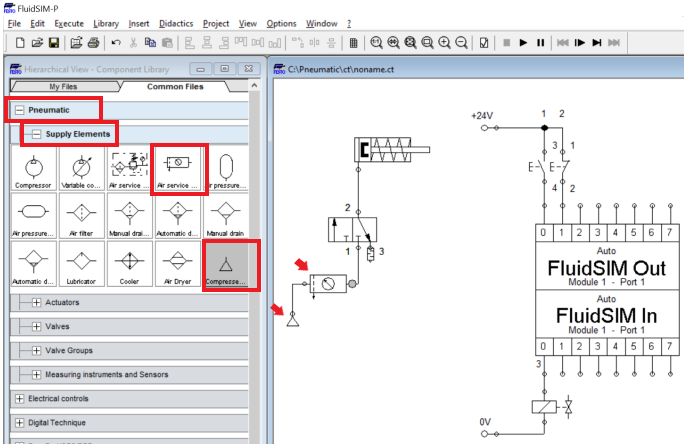Select the Compressor component
Viewport: 684px width, 444px height.
coord(34,169)
